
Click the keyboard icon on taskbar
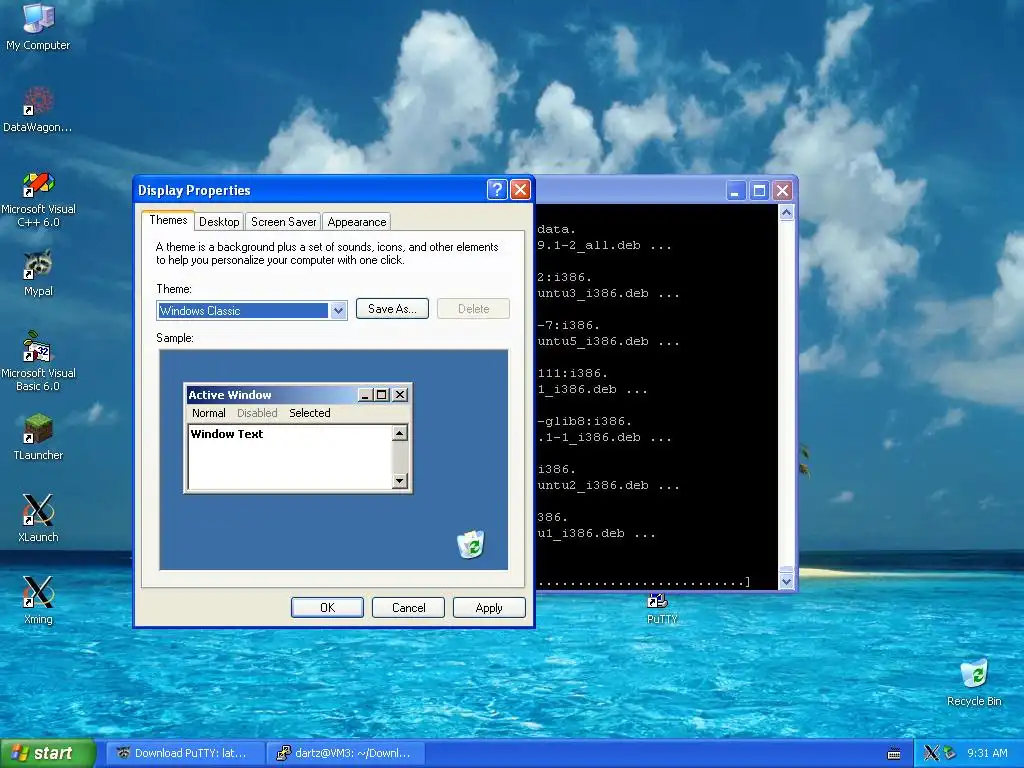pos(894,754)
